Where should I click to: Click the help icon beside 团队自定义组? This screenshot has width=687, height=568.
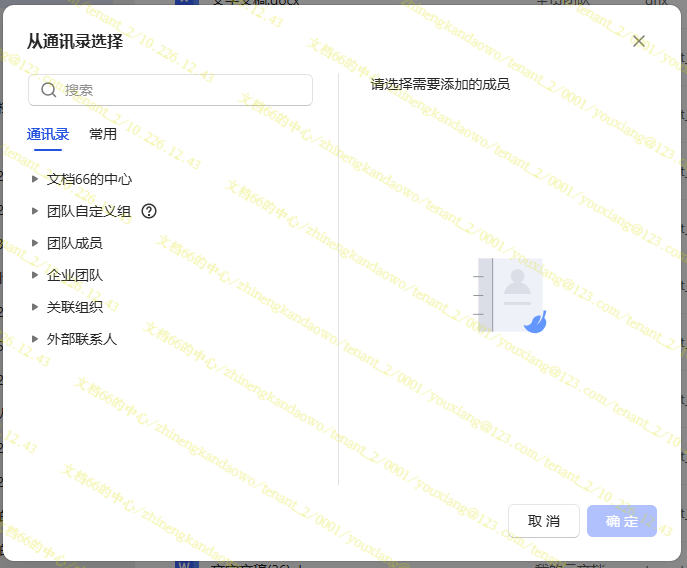[x=149, y=211]
